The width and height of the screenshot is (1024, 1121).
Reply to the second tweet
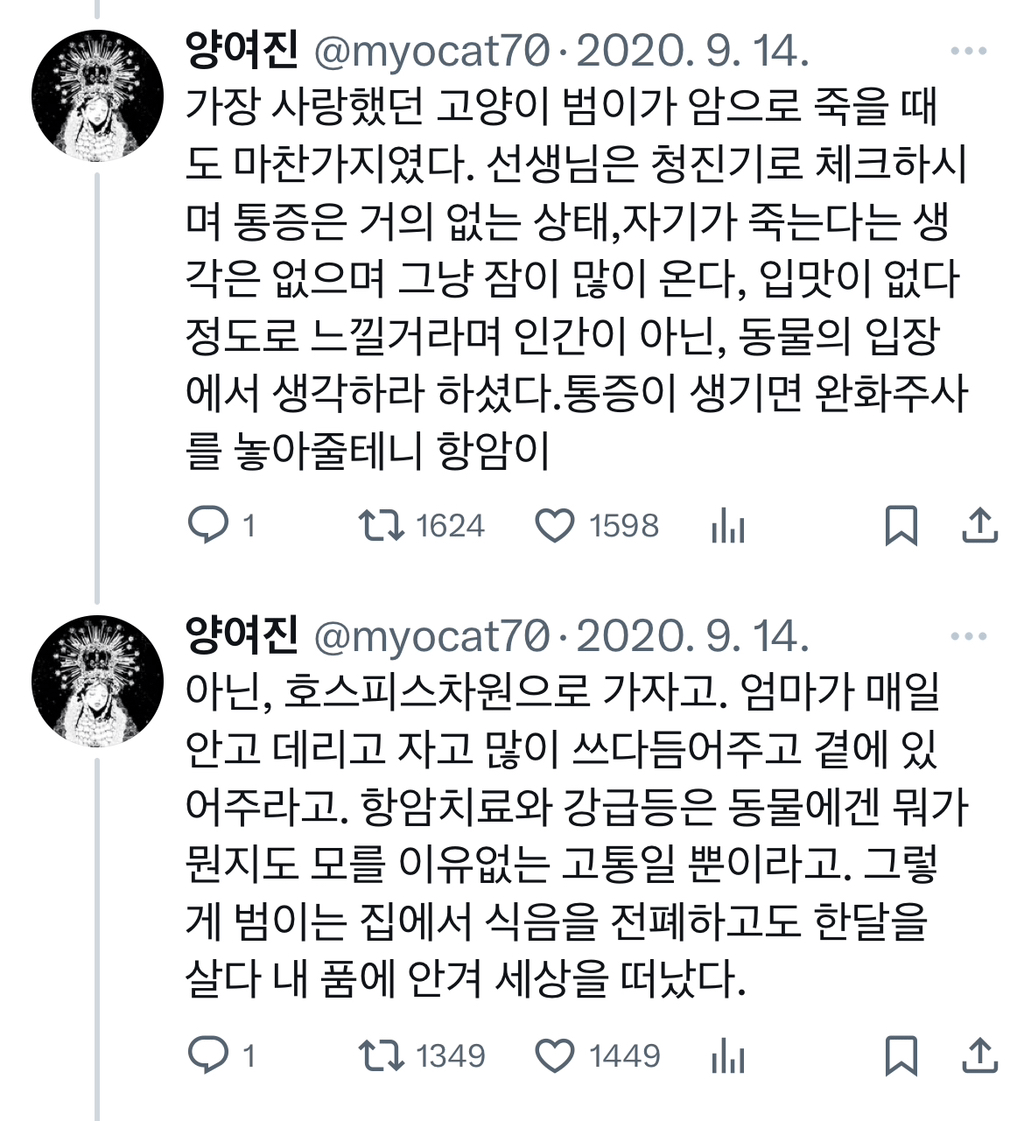[210, 1055]
